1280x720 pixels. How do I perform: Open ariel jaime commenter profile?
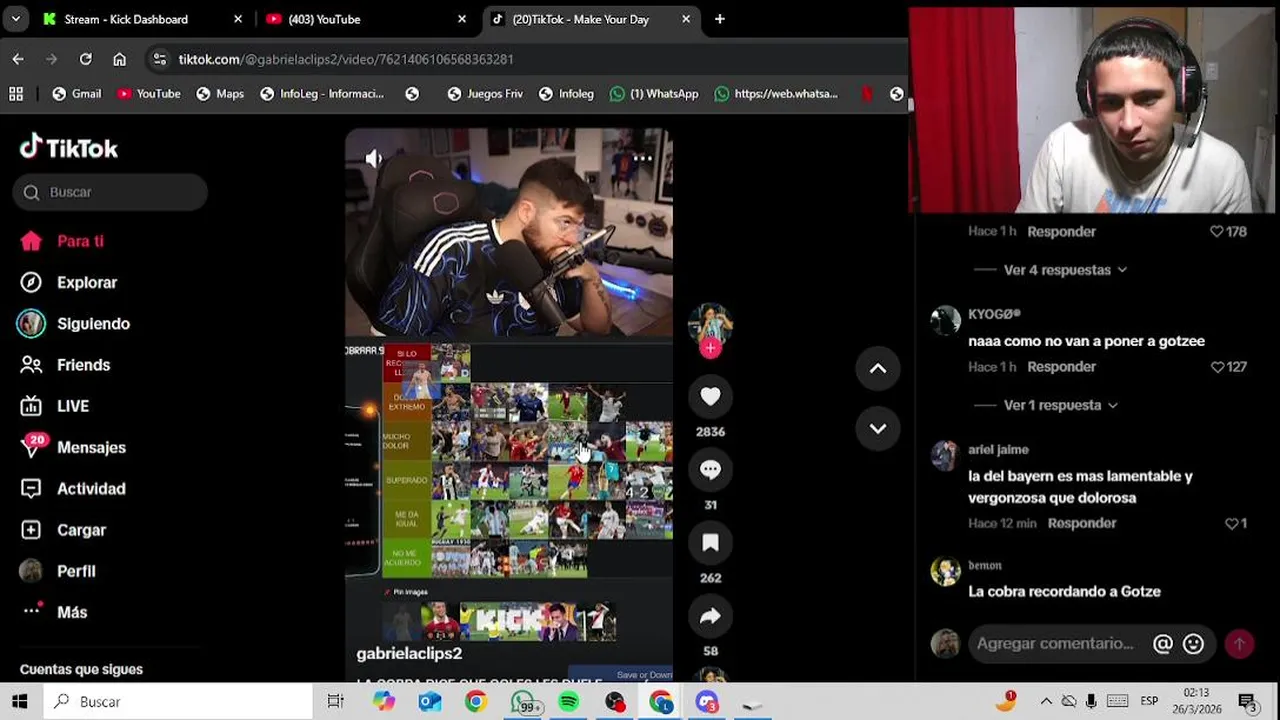[998, 450]
